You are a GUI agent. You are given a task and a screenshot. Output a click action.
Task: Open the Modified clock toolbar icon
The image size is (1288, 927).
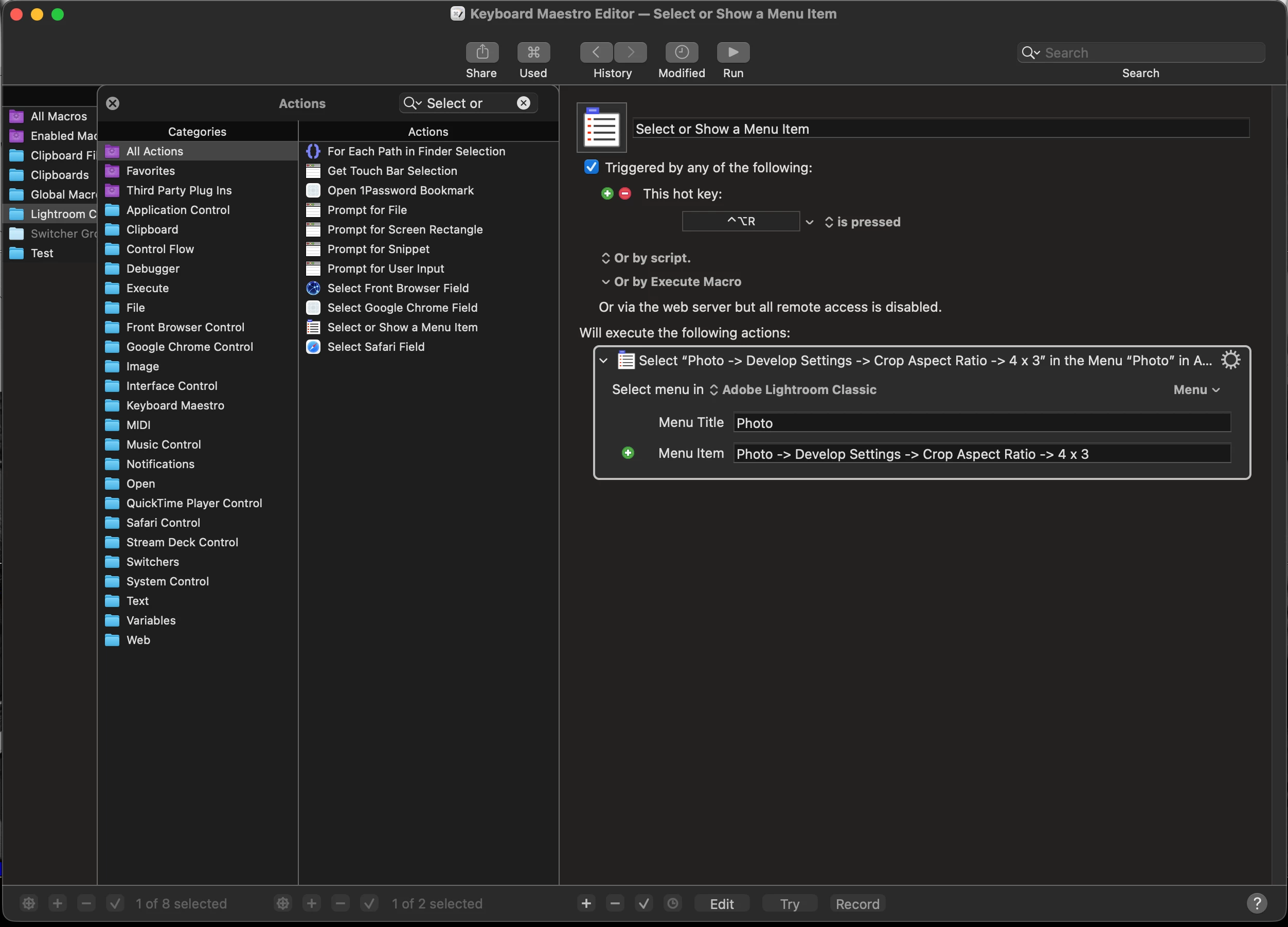(x=681, y=52)
